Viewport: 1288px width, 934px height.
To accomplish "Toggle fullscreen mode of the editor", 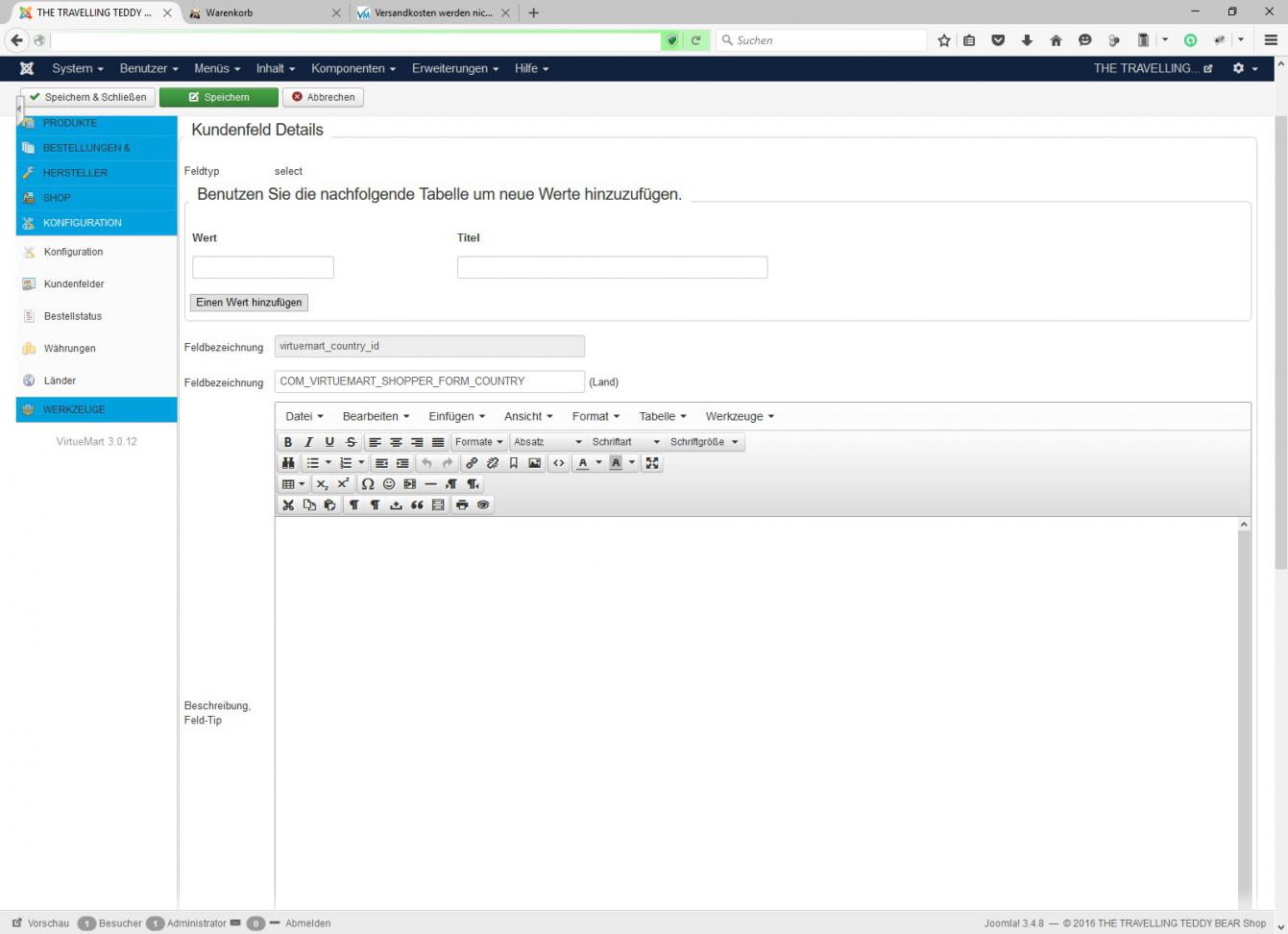I will 652,463.
